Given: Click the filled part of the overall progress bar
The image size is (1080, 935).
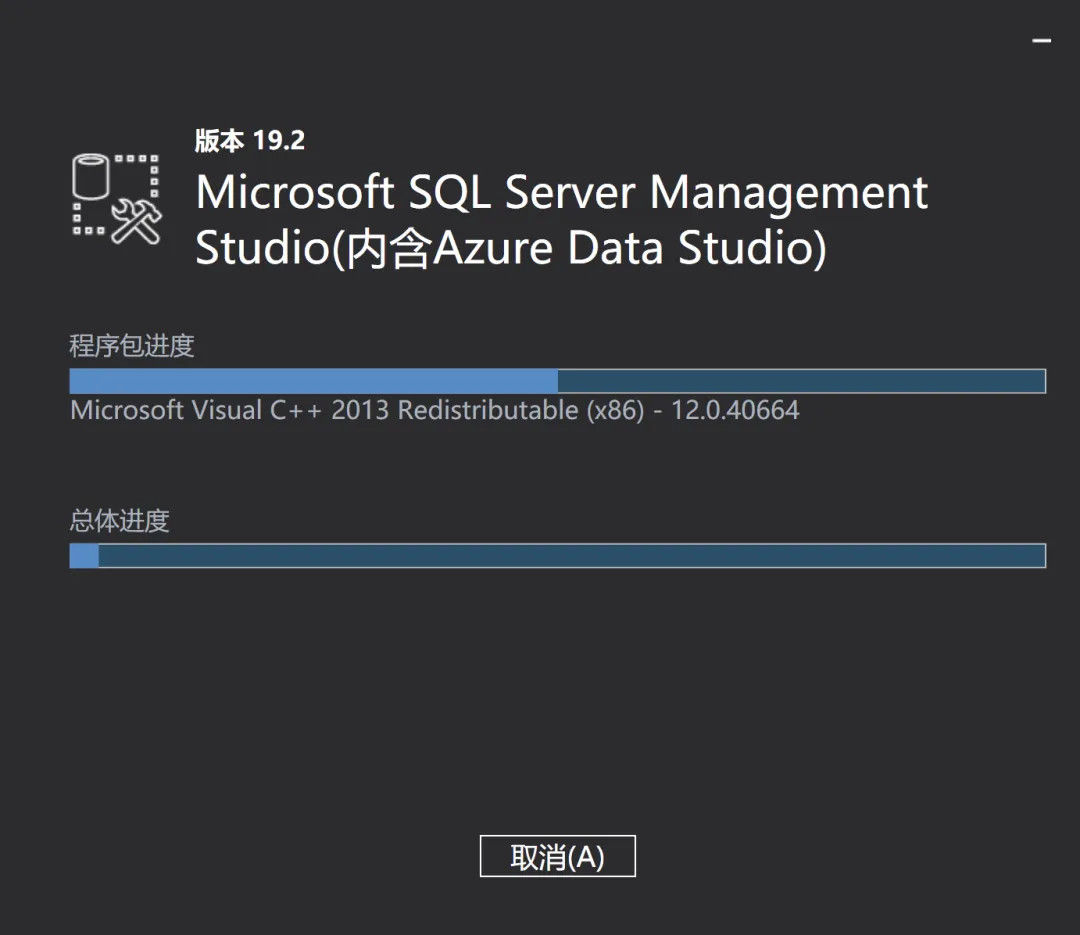Looking at the screenshot, I should 84,556.
